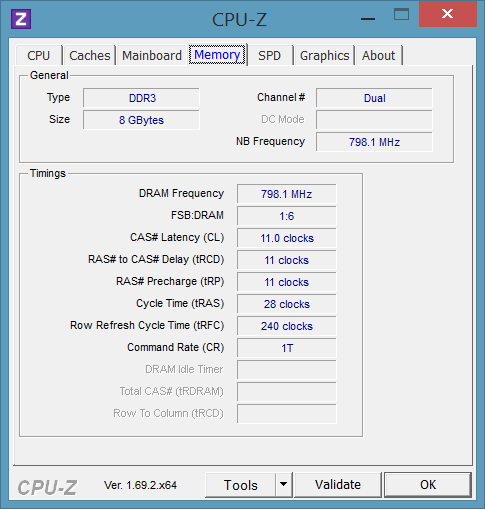The height and width of the screenshot is (509, 485).
Task: Click the Dual channel value field
Action: (374, 98)
